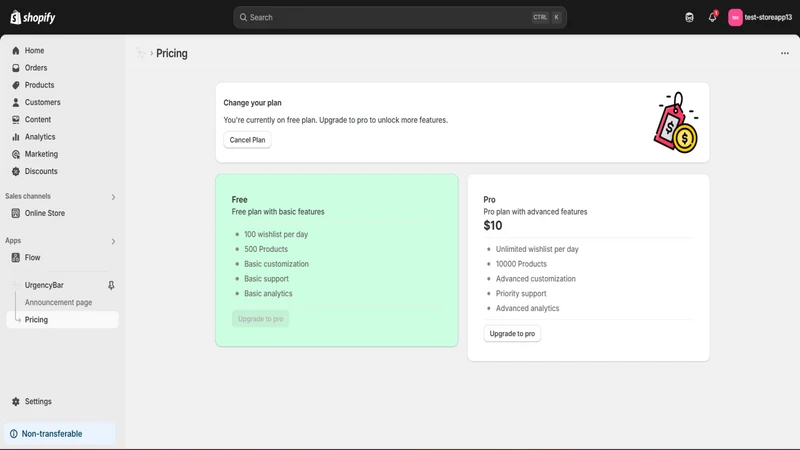Click the Non-transferable info icon

click(x=14, y=434)
